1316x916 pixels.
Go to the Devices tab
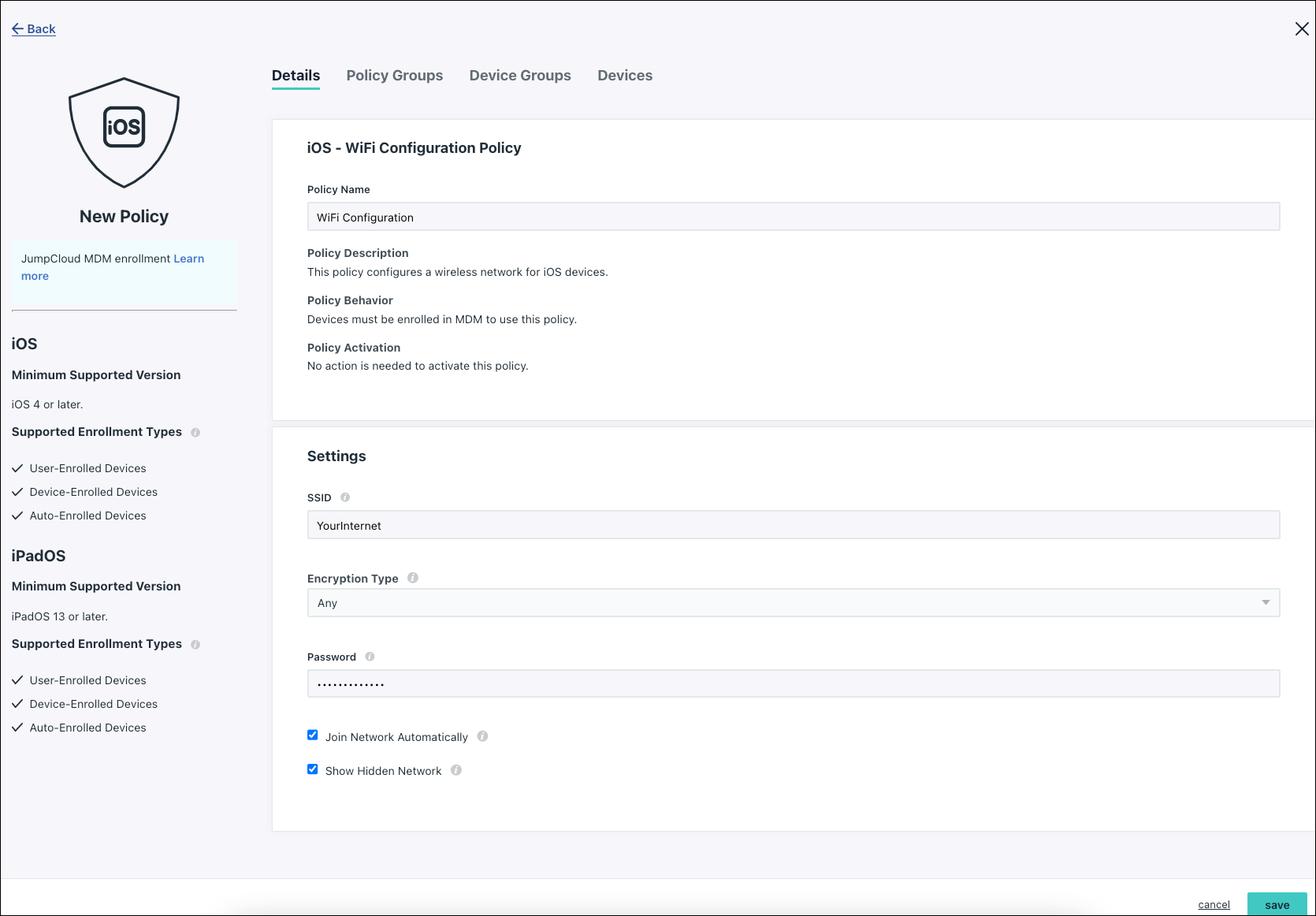(x=625, y=76)
